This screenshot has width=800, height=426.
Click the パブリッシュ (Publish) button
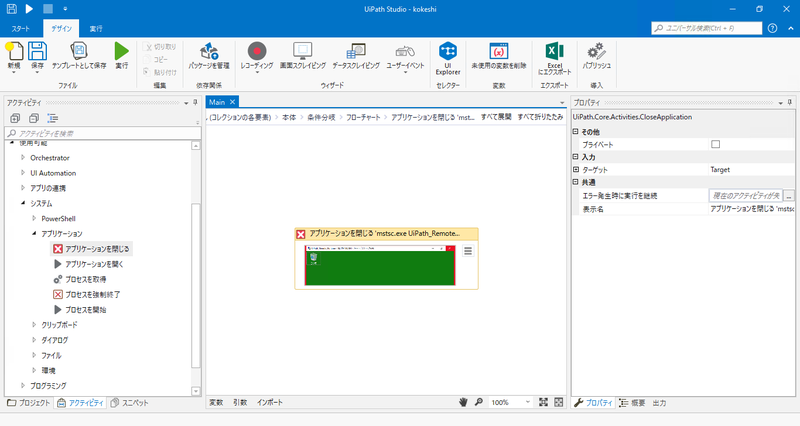click(x=596, y=56)
